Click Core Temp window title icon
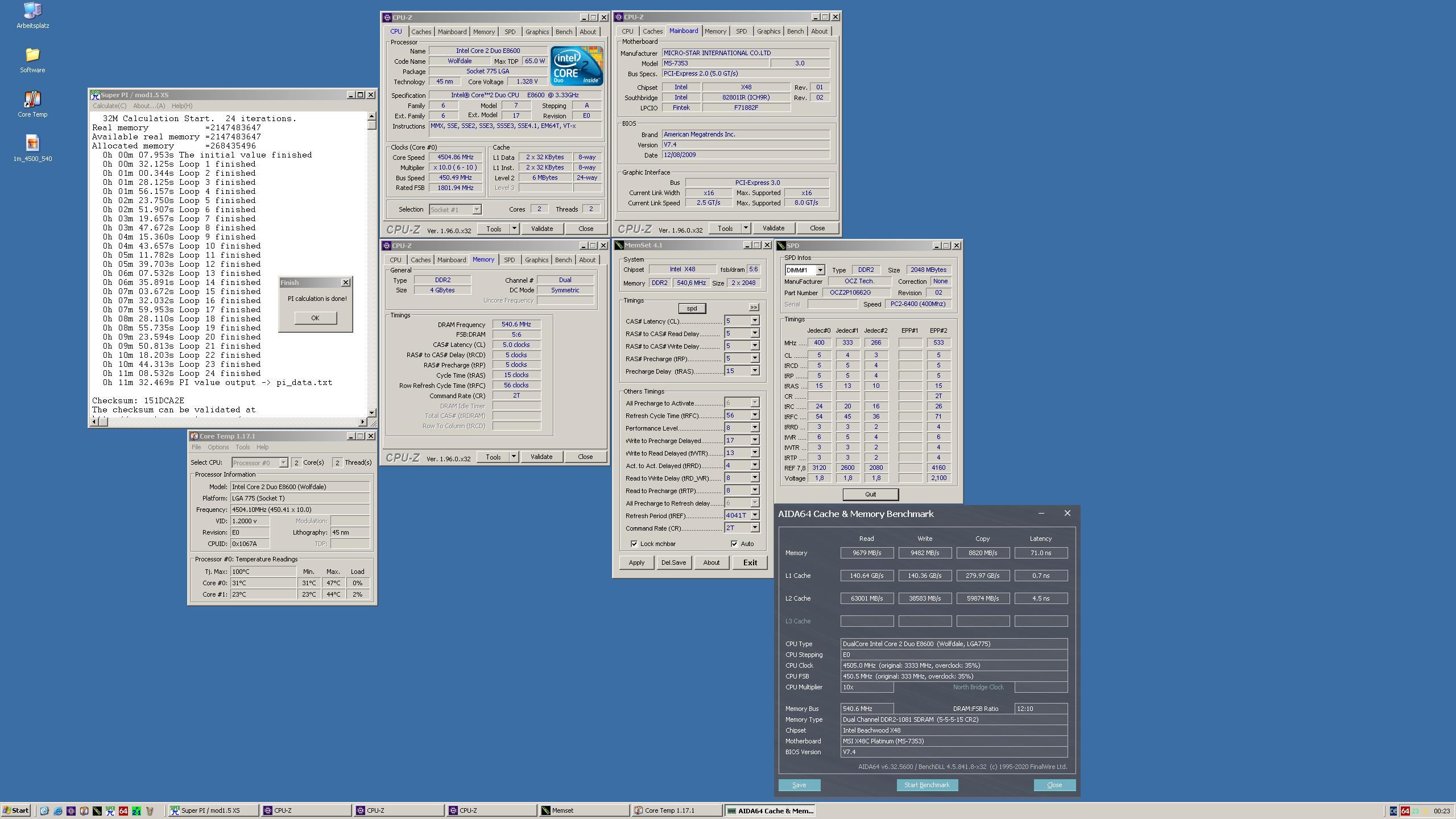The height and width of the screenshot is (819, 1456). click(x=194, y=436)
